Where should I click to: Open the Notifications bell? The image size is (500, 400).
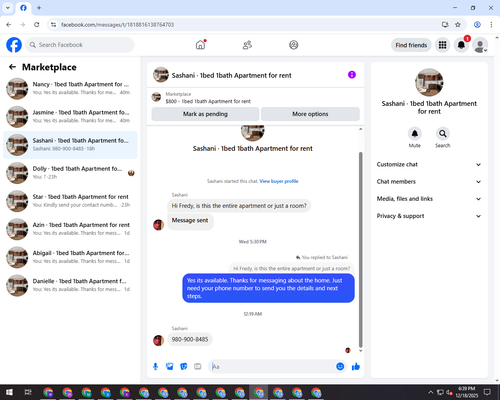point(461,45)
